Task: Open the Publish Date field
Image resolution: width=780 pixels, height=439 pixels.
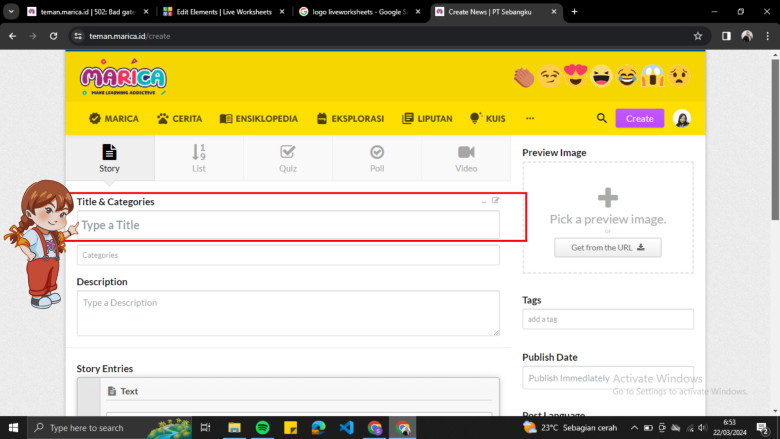Action: (607, 379)
